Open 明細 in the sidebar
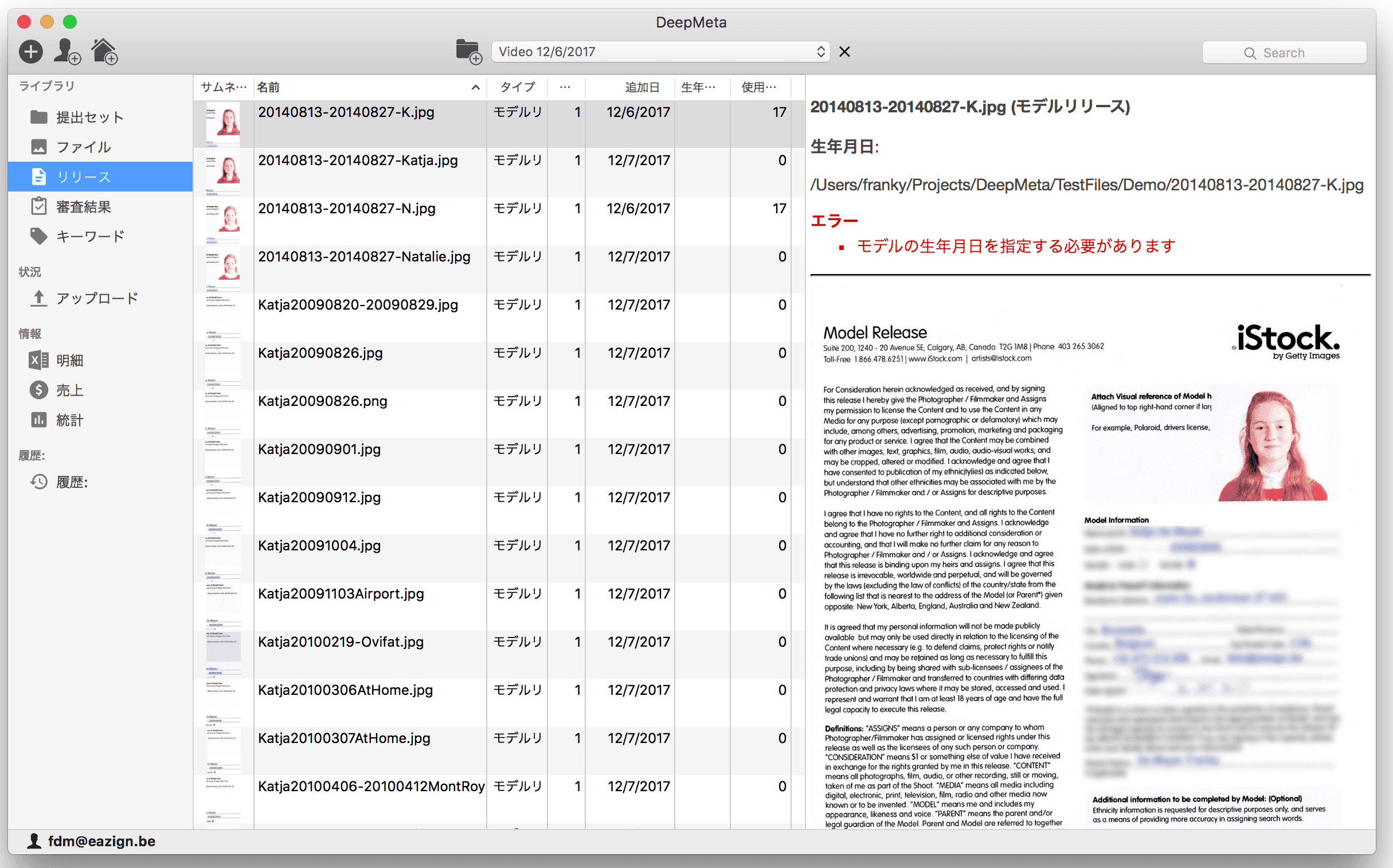The height and width of the screenshot is (868, 1393). (100, 361)
